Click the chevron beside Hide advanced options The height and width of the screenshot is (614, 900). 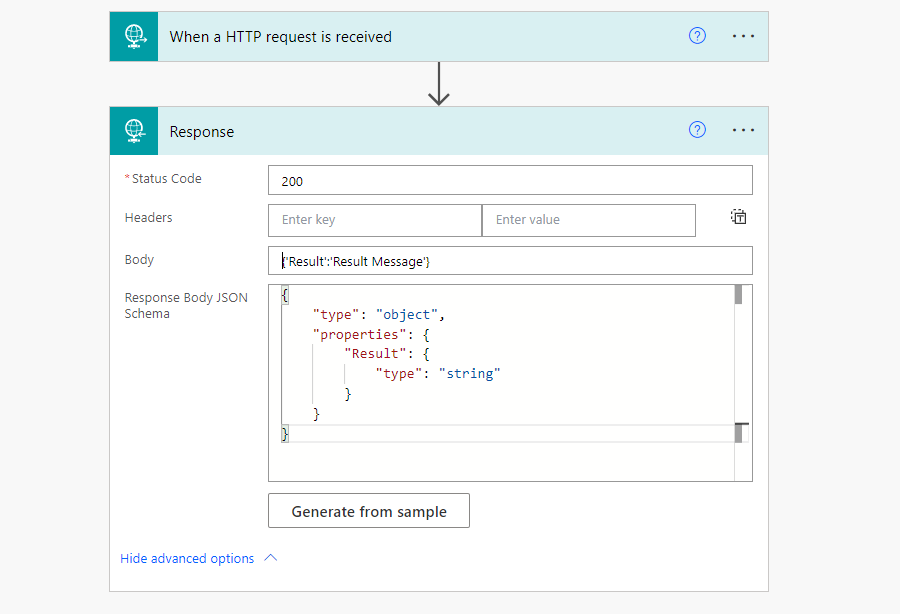click(x=271, y=558)
